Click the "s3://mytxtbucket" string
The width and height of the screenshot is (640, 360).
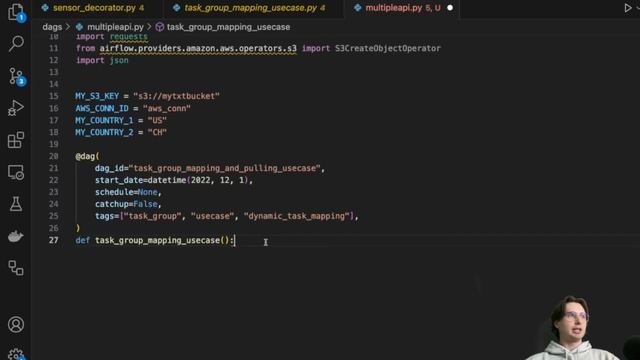[176, 96]
